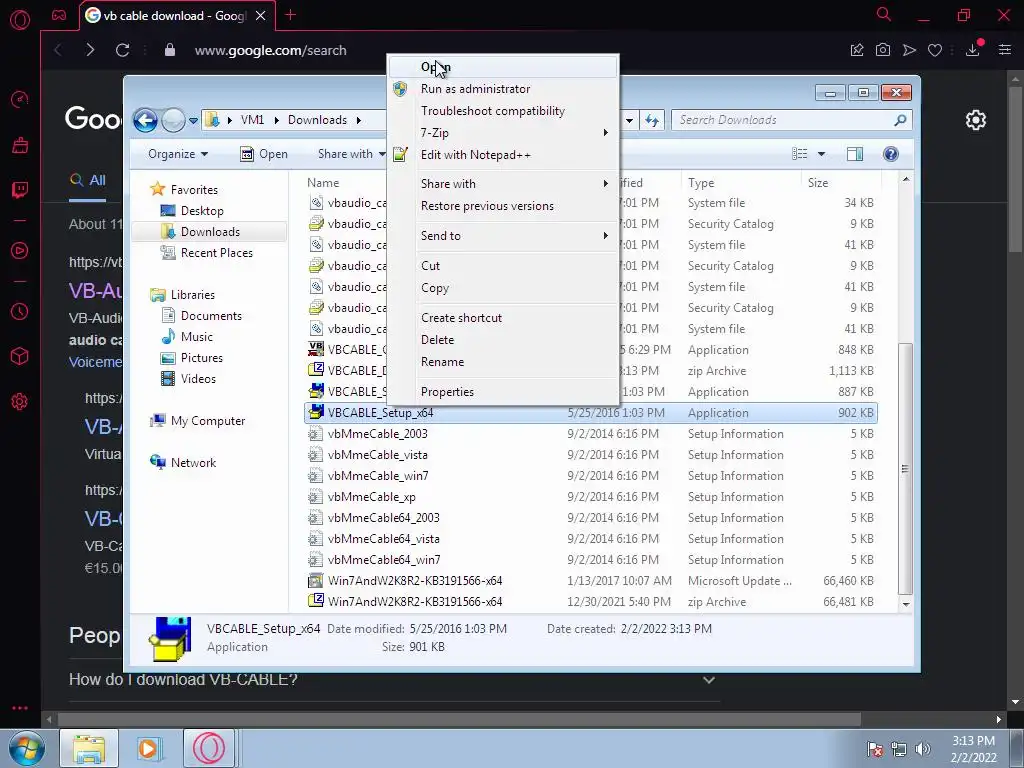Image resolution: width=1024 pixels, height=768 pixels.
Task: Select vbMmeCable64_vista file
Action: (x=383, y=539)
